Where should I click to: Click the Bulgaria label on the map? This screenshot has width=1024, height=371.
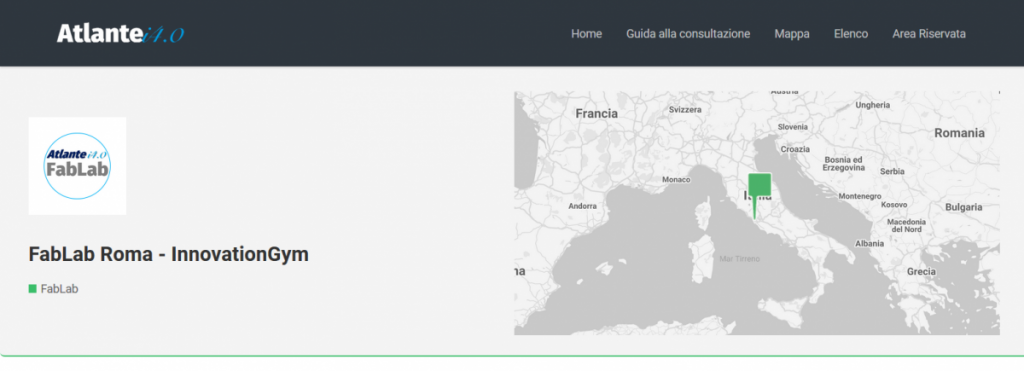963,207
